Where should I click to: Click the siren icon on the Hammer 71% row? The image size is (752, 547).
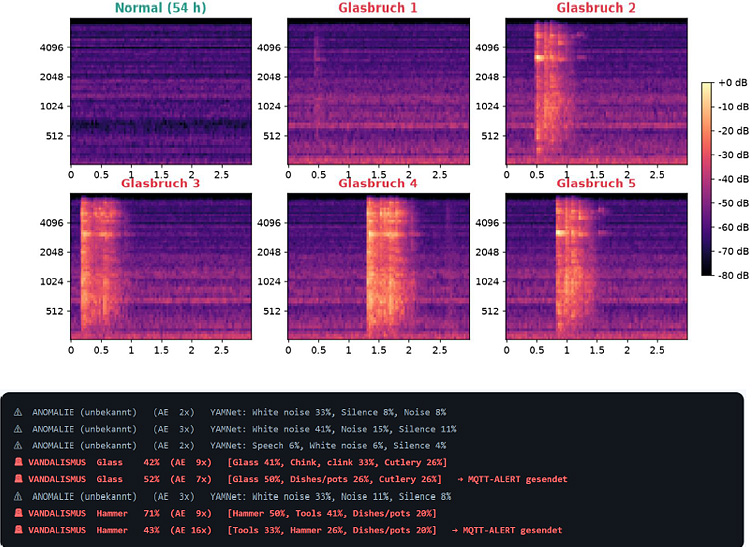(x=18, y=513)
